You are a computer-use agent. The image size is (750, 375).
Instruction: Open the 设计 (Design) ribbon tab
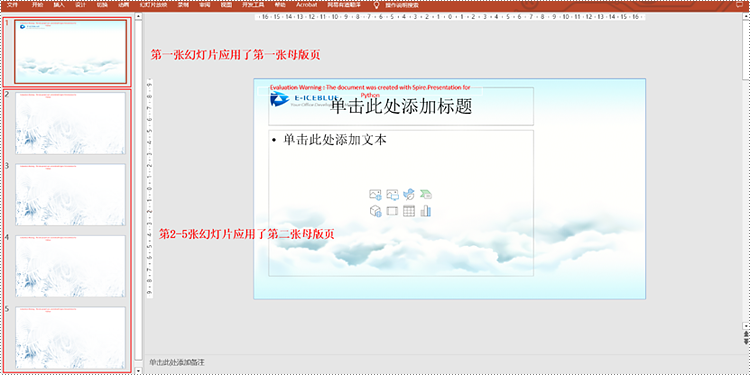tap(81, 5)
